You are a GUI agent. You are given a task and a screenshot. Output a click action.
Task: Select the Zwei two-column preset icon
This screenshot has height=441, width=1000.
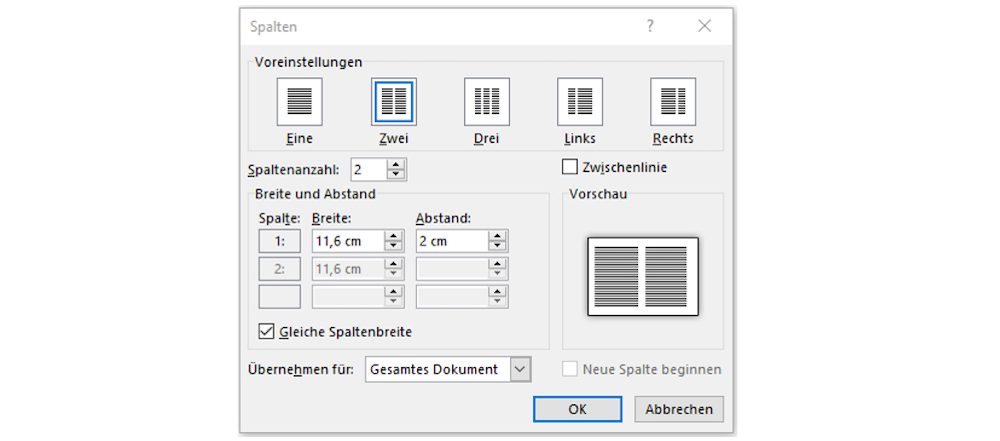point(393,101)
